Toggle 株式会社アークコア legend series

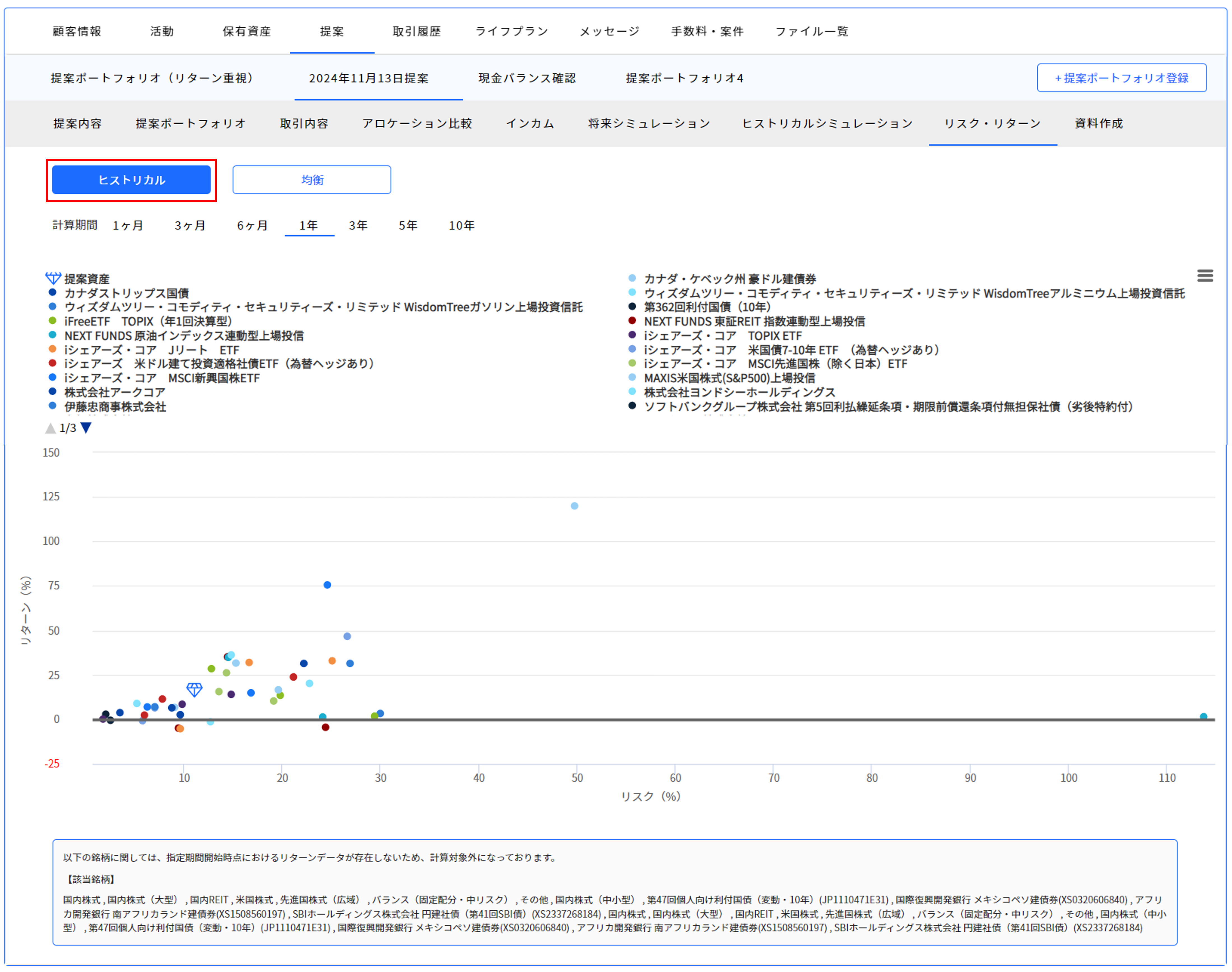(114, 392)
